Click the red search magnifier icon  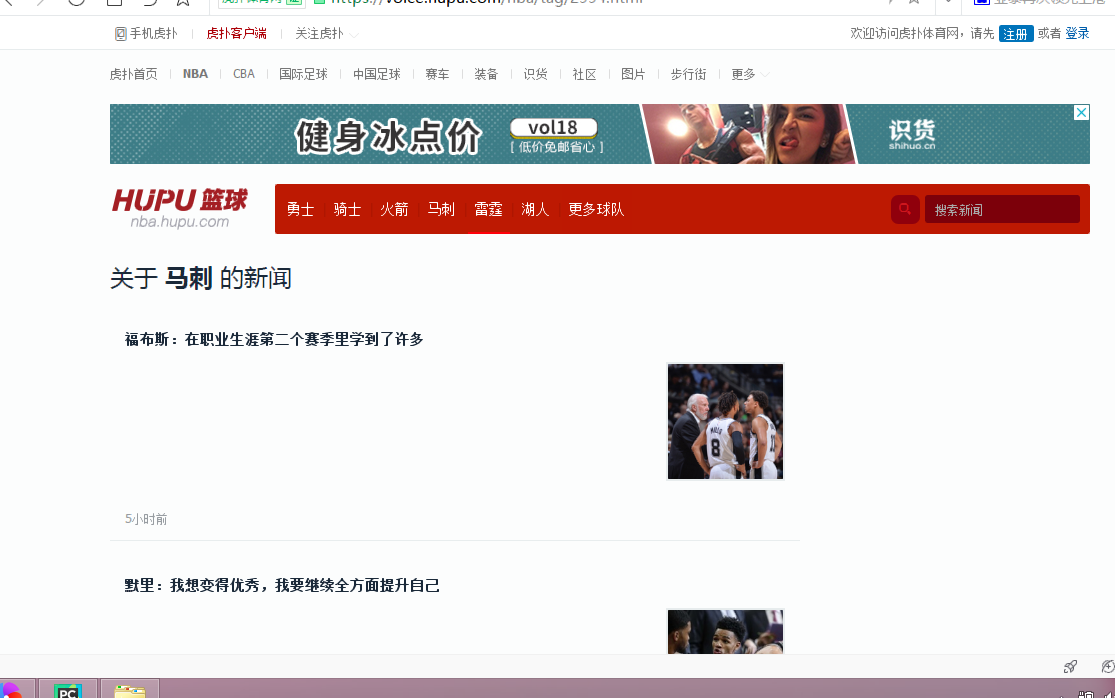(x=905, y=210)
